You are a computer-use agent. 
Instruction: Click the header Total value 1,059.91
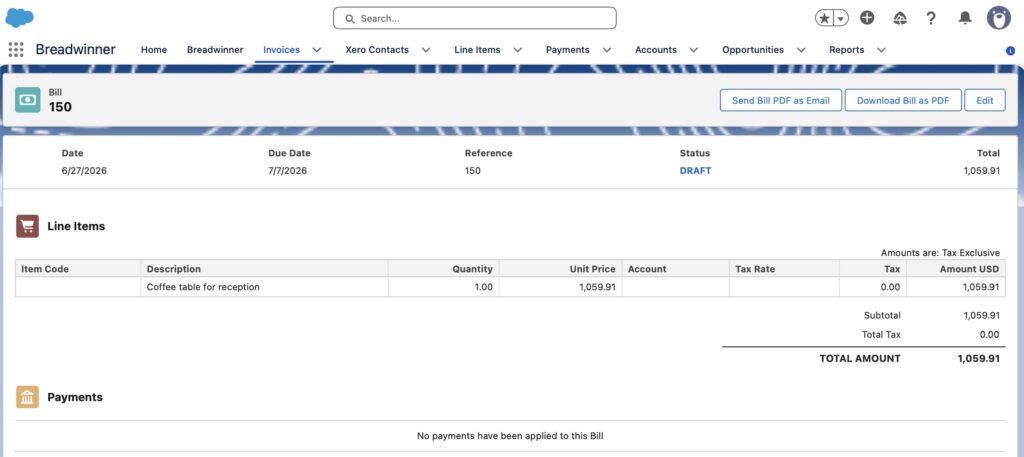click(982, 170)
